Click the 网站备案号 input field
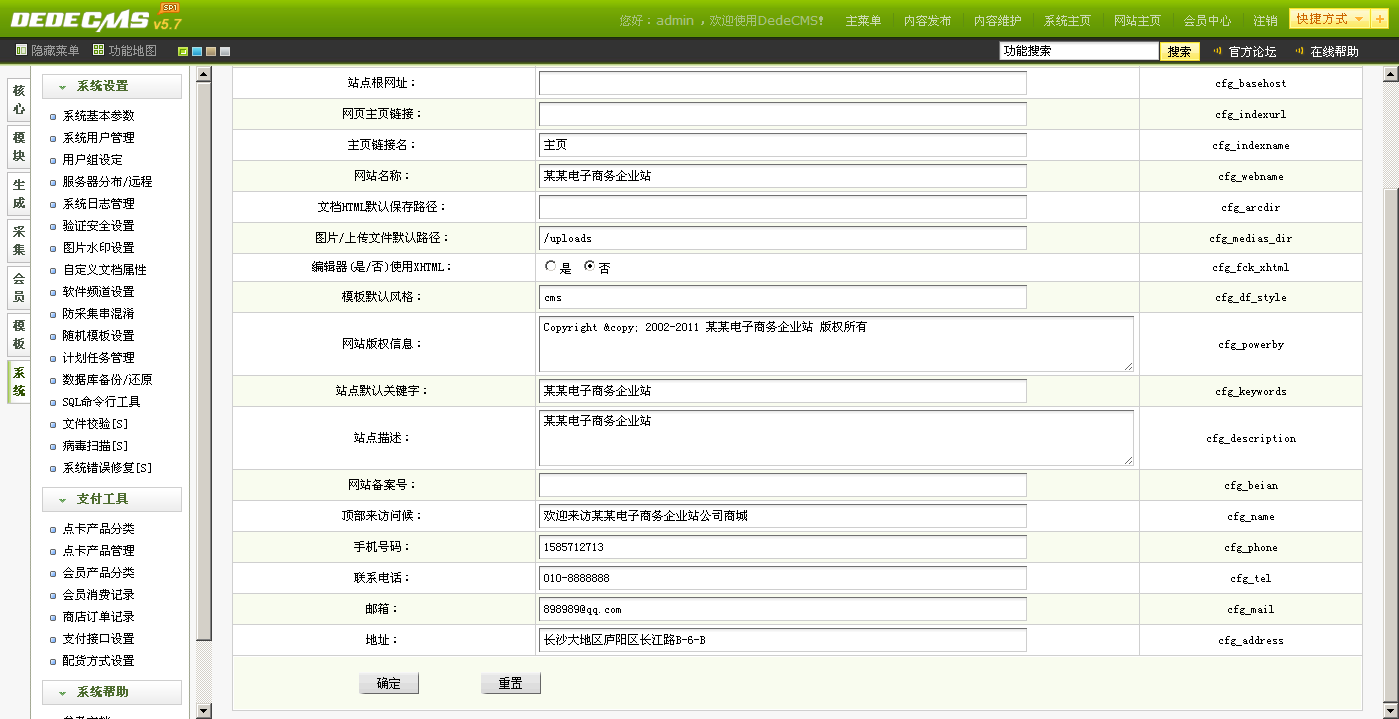 pos(782,485)
